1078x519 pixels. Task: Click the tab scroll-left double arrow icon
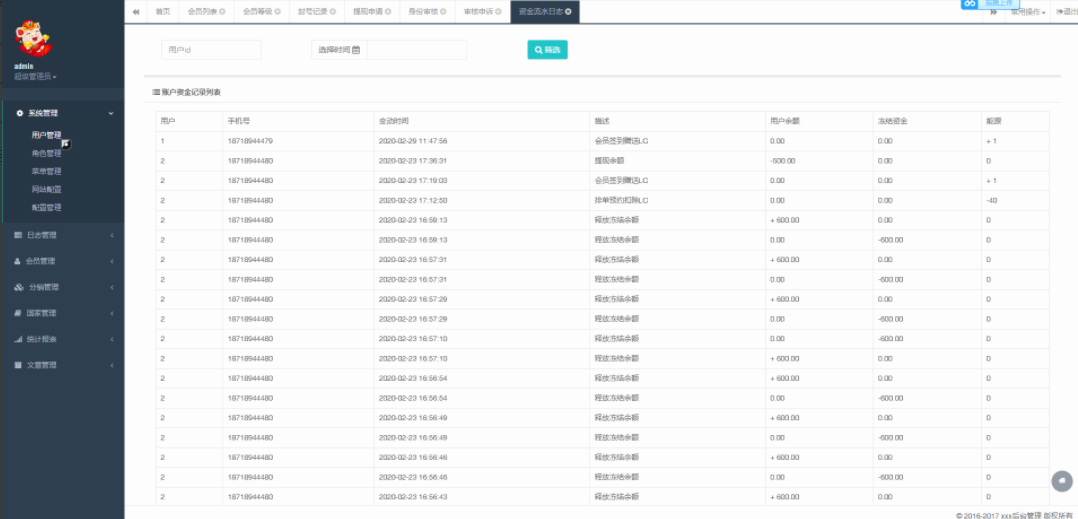click(136, 12)
